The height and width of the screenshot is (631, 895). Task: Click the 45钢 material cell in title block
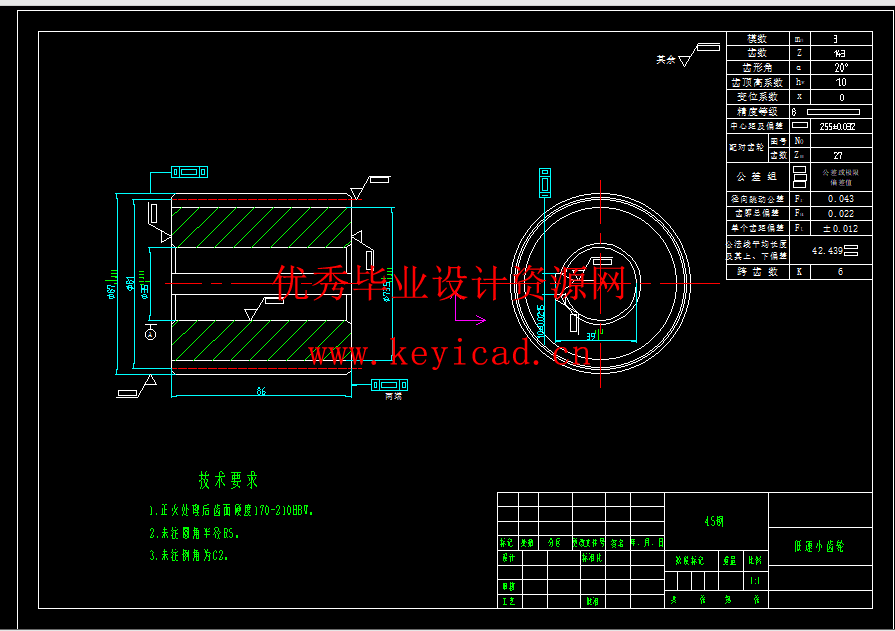click(x=715, y=520)
